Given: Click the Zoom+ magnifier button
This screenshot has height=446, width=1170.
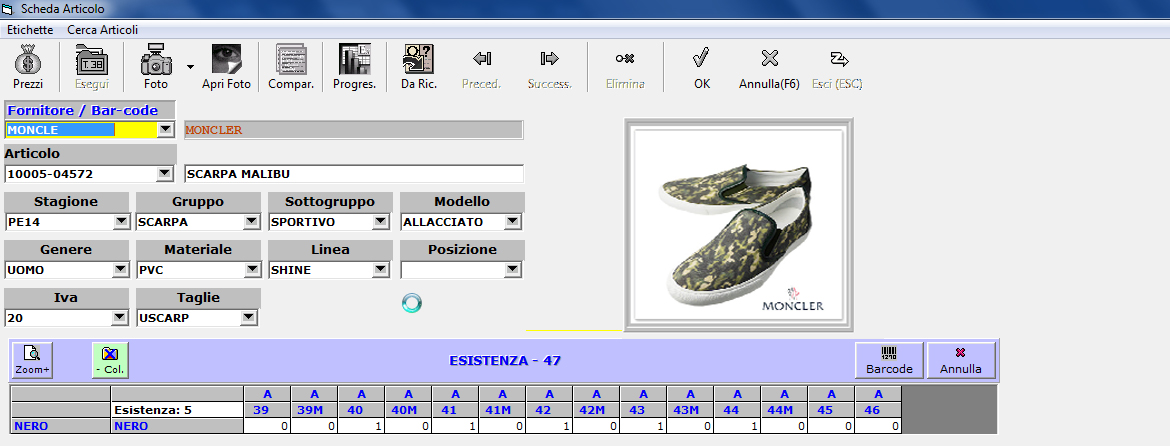Looking at the screenshot, I should click(x=33, y=360).
